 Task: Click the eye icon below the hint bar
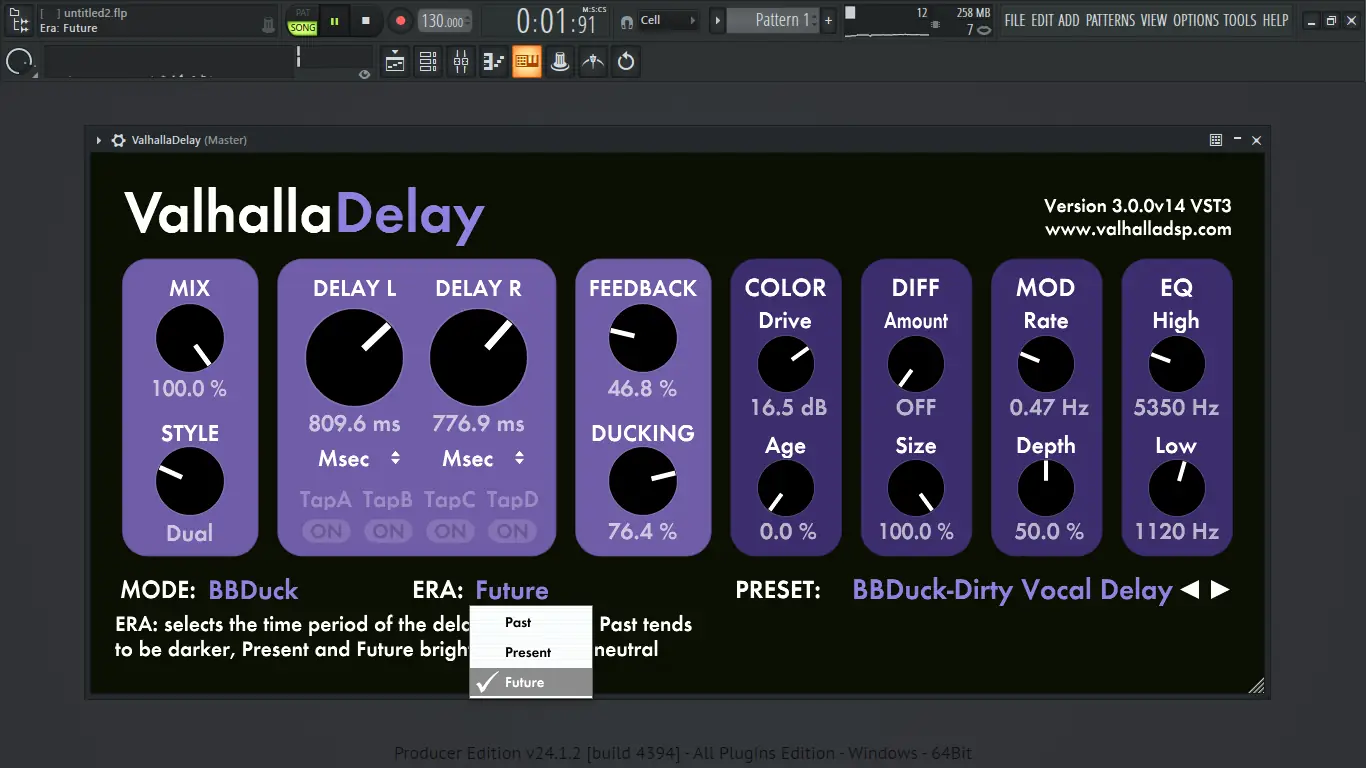(365, 74)
